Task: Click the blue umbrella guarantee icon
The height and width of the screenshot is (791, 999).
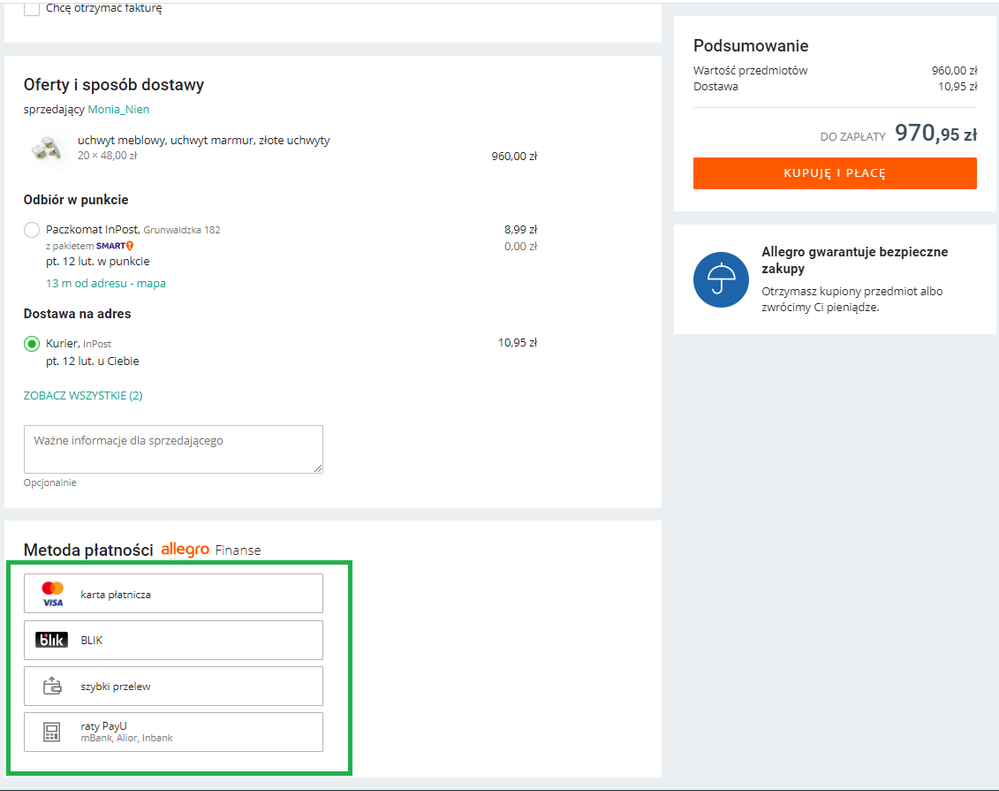Action: pyautogui.click(x=721, y=280)
